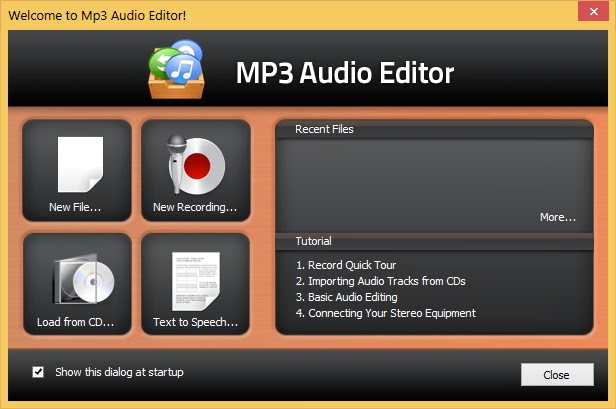Click the Text to Speech... label
Screen dimensions: 616x409
coord(195,322)
